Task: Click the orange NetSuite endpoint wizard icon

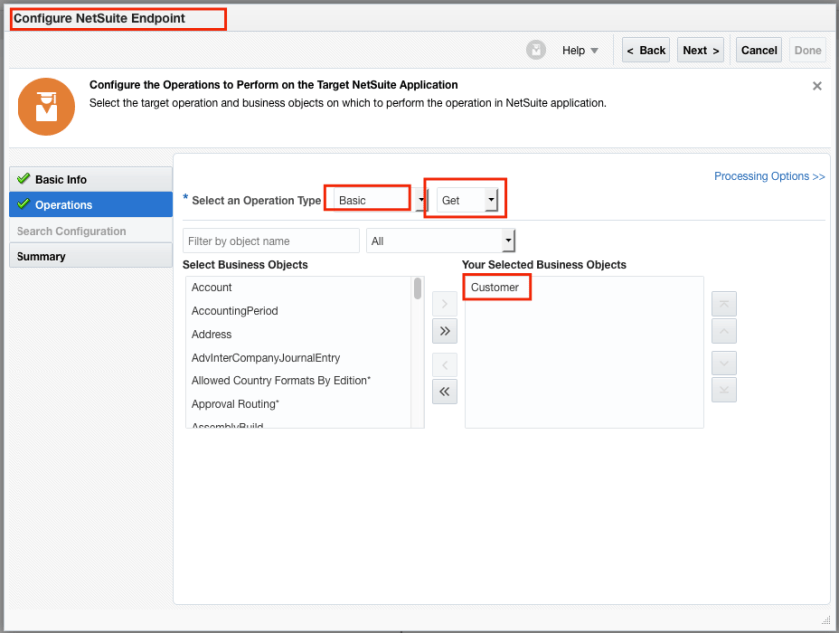Action: click(x=46, y=106)
